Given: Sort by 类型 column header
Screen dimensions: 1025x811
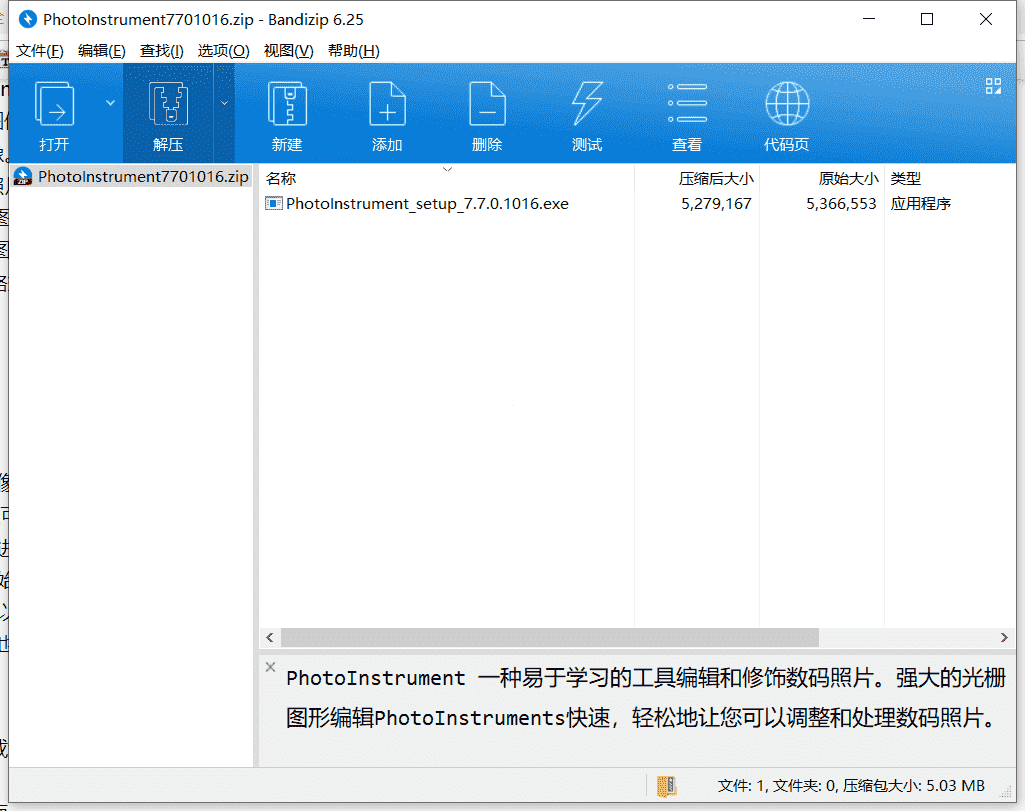Looking at the screenshot, I should tap(905, 178).
